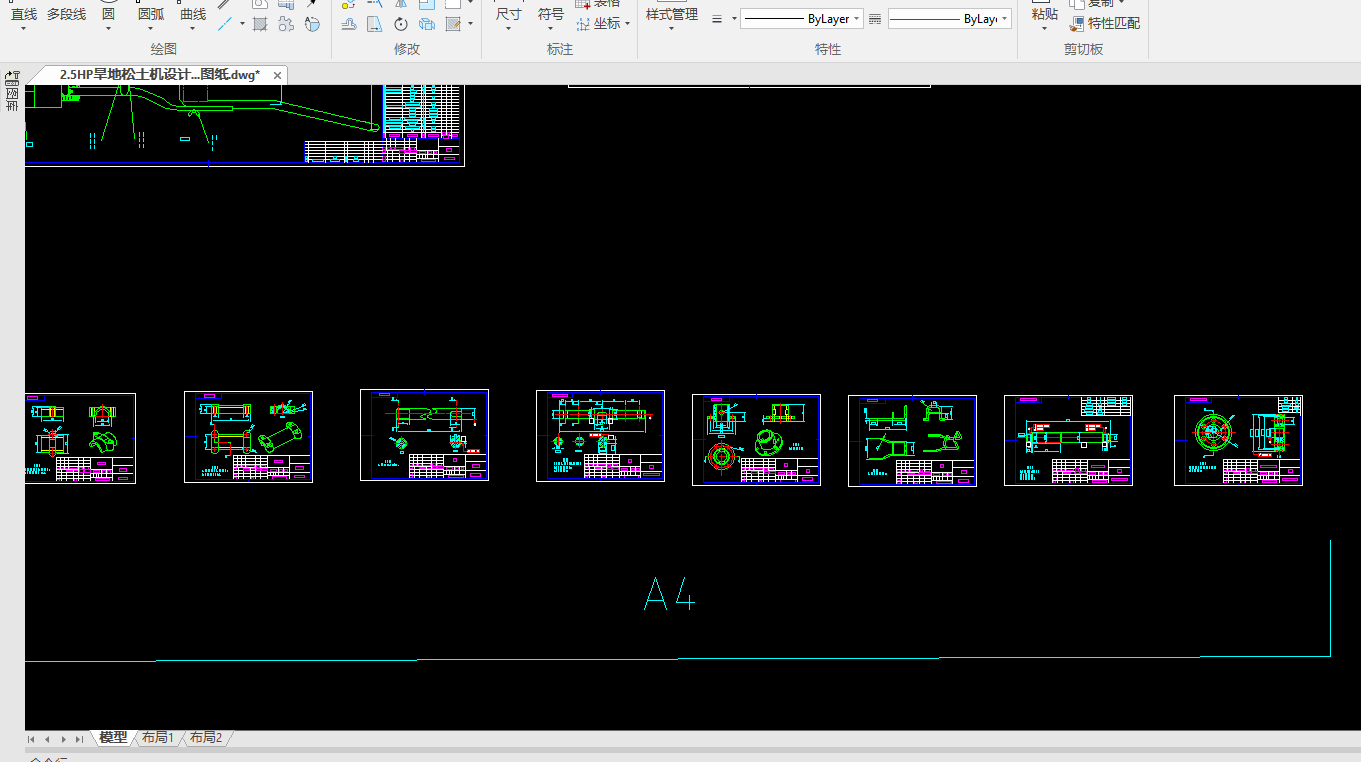Open 样式管理 style manager
The width and height of the screenshot is (1361, 762).
pyautogui.click(x=672, y=15)
